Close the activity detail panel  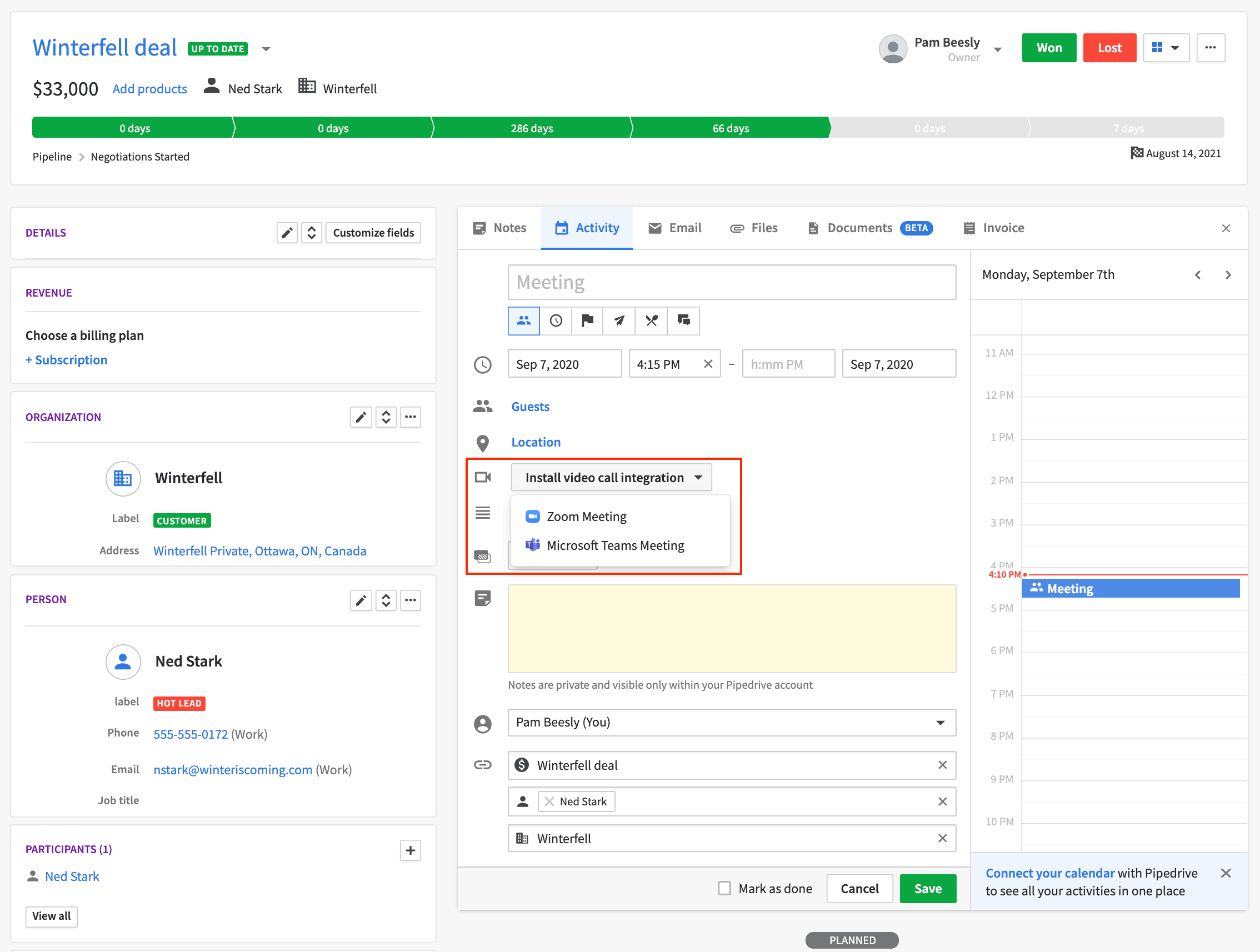[x=1226, y=228]
